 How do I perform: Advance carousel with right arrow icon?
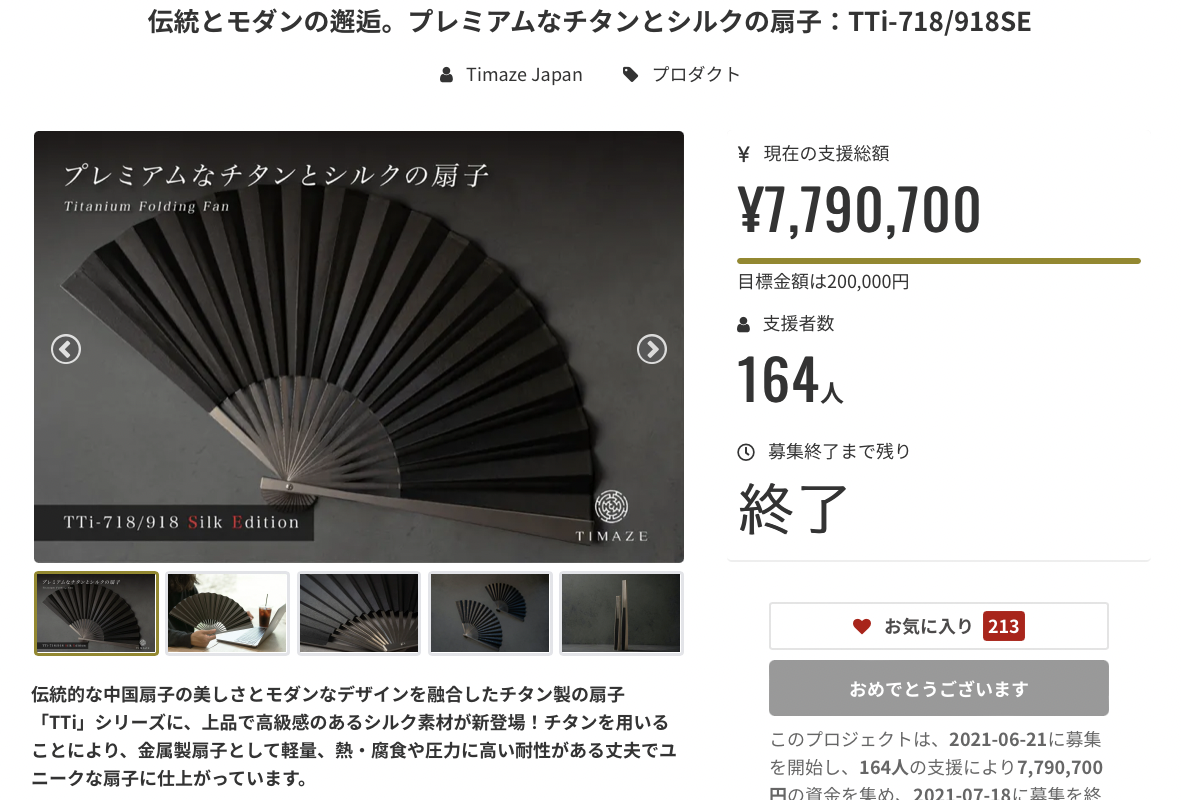pyautogui.click(x=652, y=349)
